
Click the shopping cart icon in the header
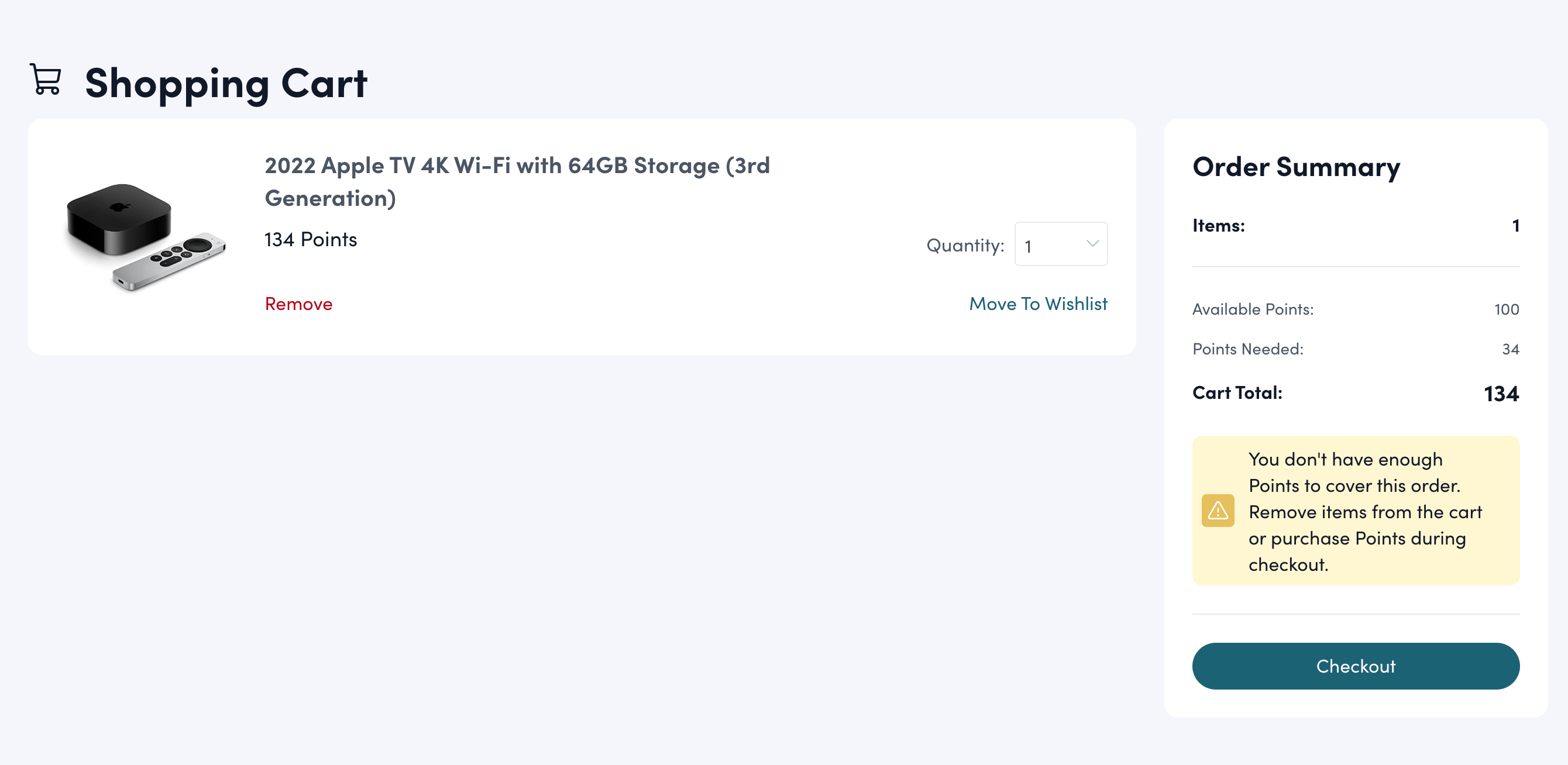(x=45, y=80)
